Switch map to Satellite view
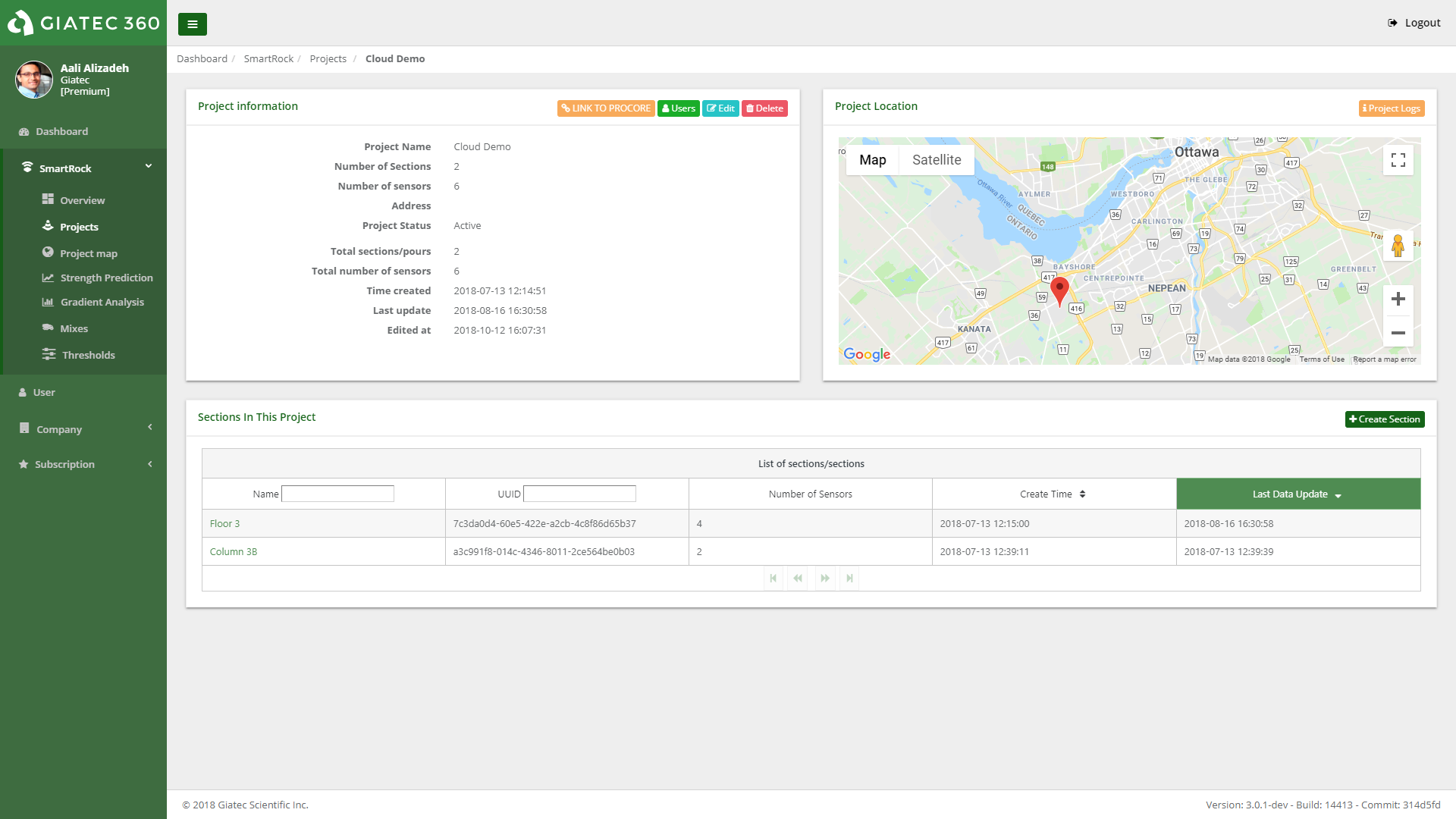The height and width of the screenshot is (819, 1456). tap(936, 160)
